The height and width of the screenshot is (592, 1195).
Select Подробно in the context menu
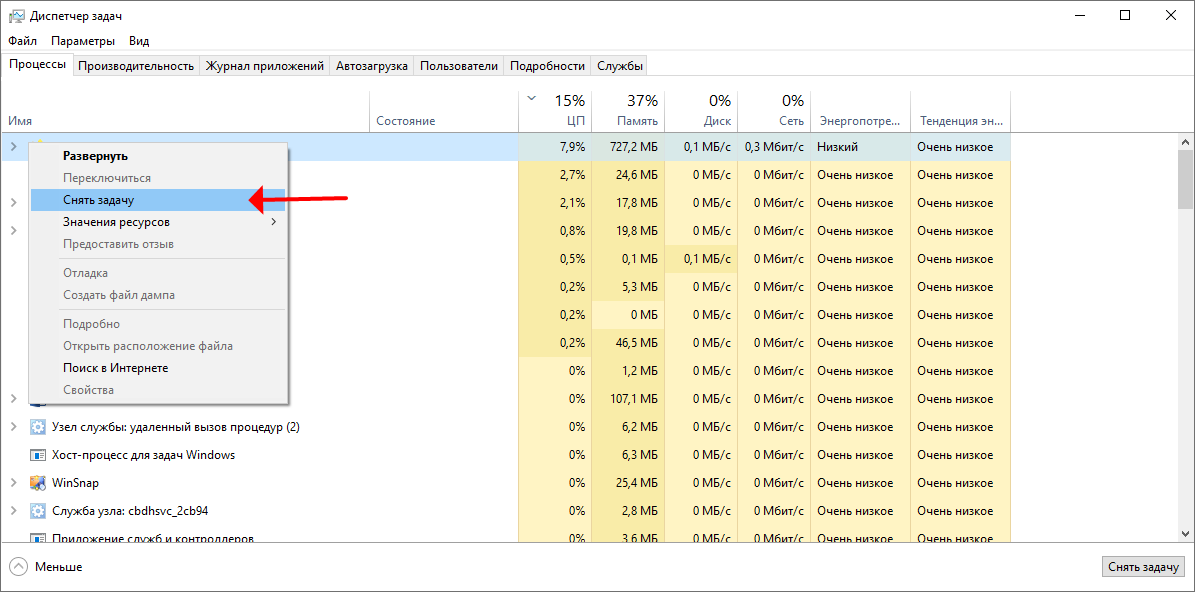(158, 324)
